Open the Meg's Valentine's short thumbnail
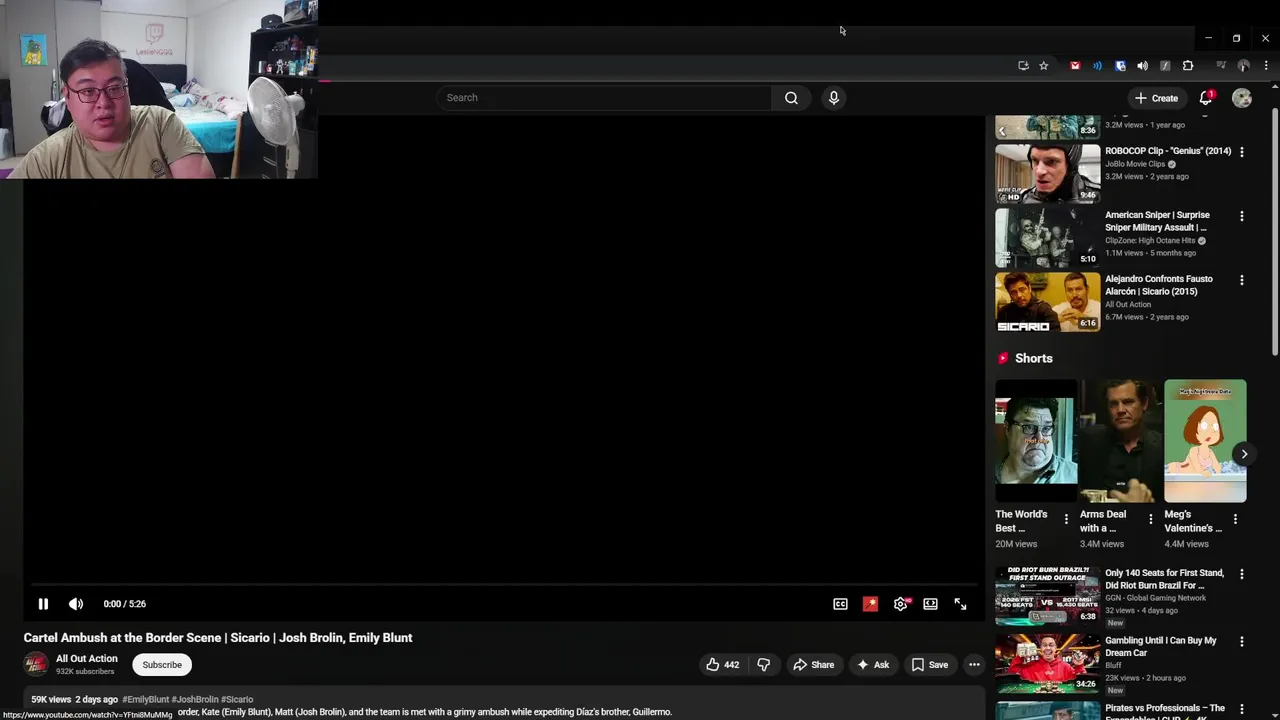Viewport: 1280px width, 720px height. coord(1205,441)
